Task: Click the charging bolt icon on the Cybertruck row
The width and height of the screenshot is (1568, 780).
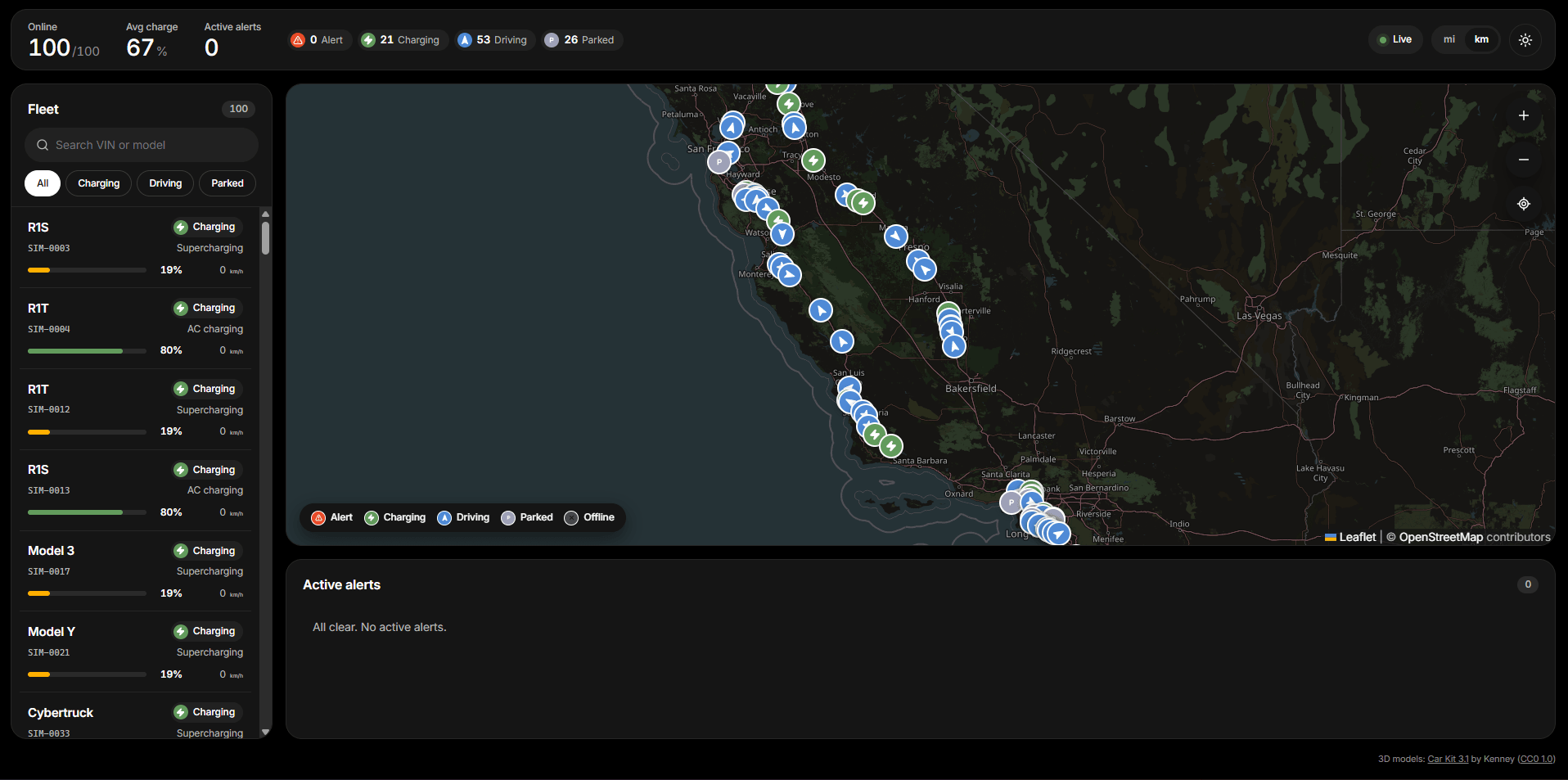Action: point(181,712)
